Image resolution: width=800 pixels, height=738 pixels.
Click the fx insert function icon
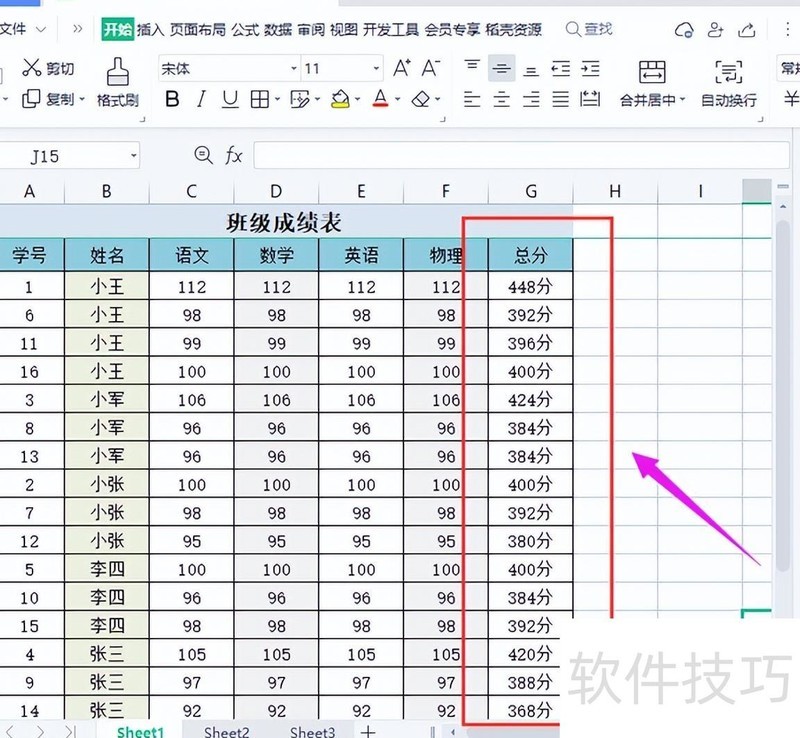pos(234,155)
